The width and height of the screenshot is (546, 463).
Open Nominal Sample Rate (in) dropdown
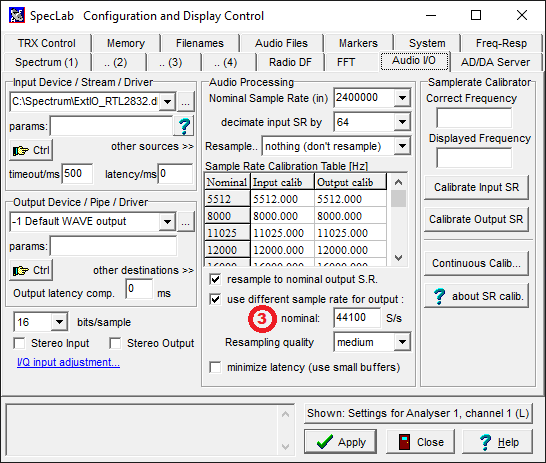(402, 98)
